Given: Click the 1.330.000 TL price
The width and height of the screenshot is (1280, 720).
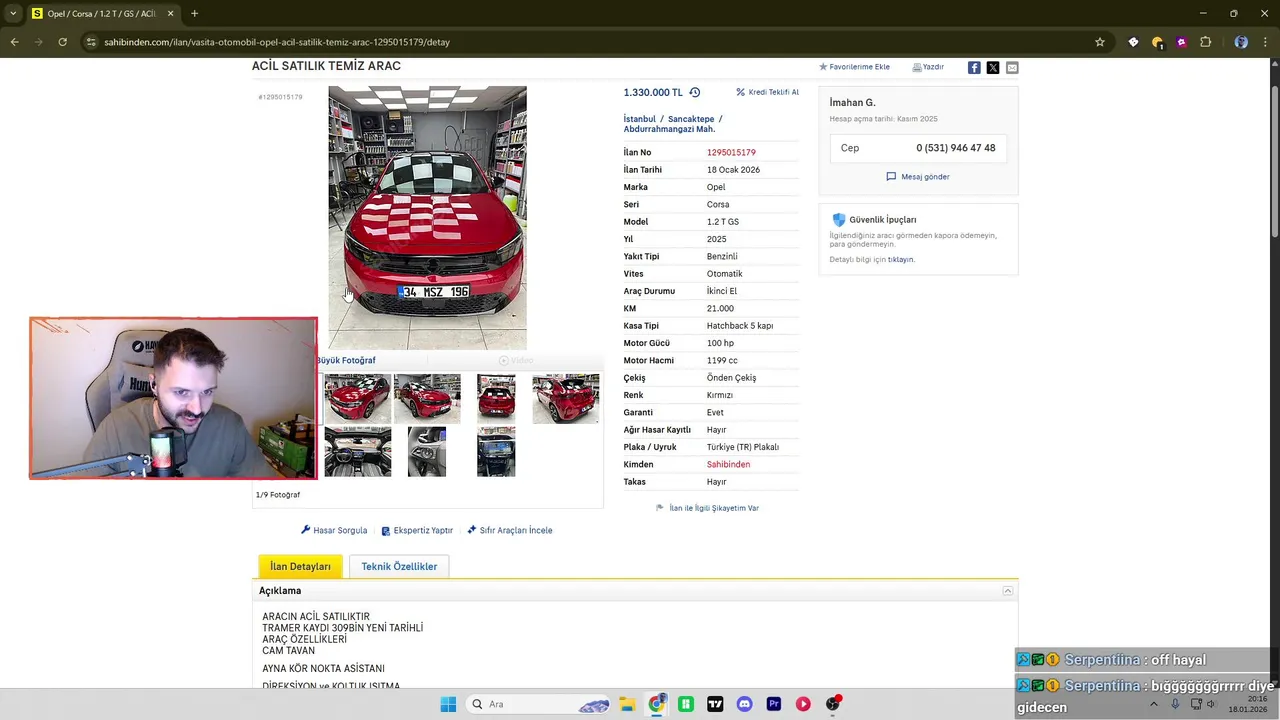Looking at the screenshot, I should coord(653,92).
